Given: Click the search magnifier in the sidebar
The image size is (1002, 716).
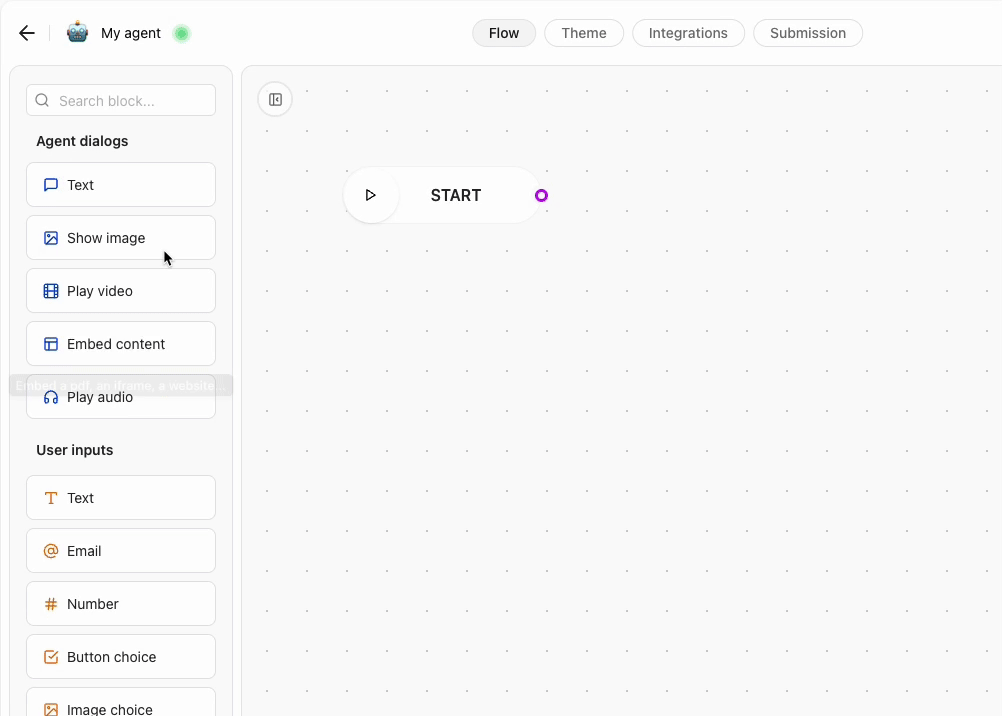Looking at the screenshot, I should 41,100.
